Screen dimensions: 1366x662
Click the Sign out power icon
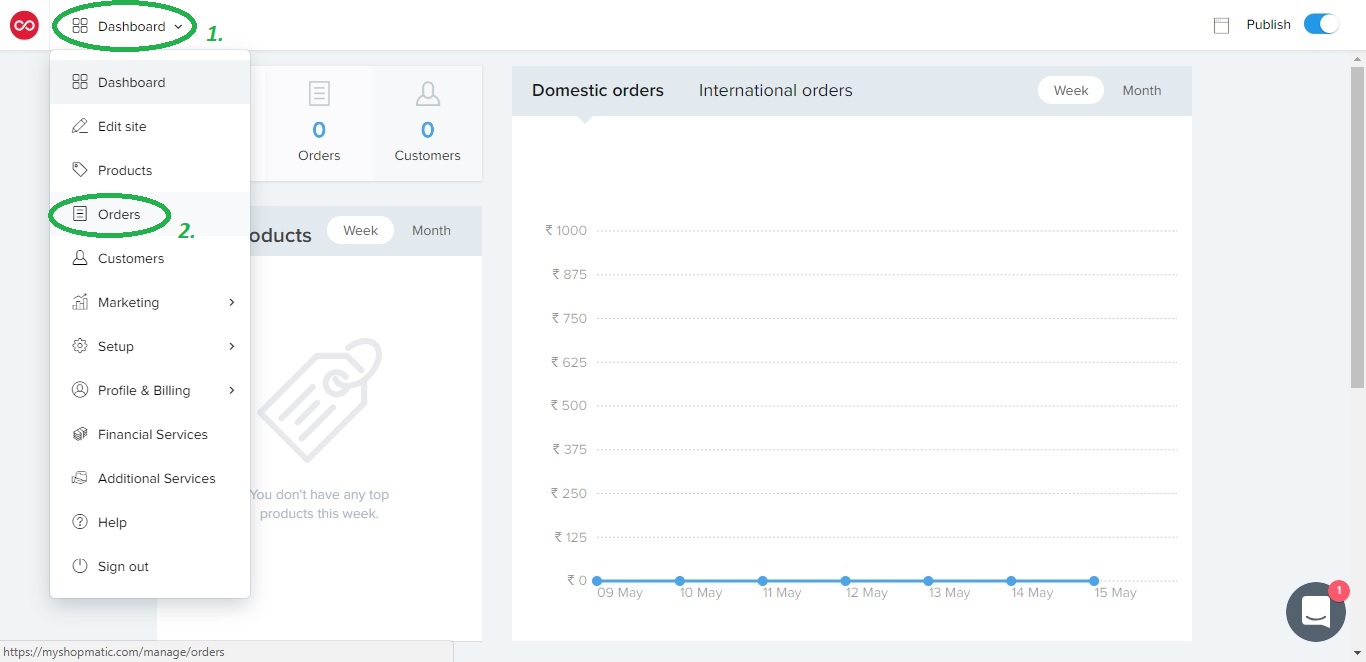coord(80,566)
